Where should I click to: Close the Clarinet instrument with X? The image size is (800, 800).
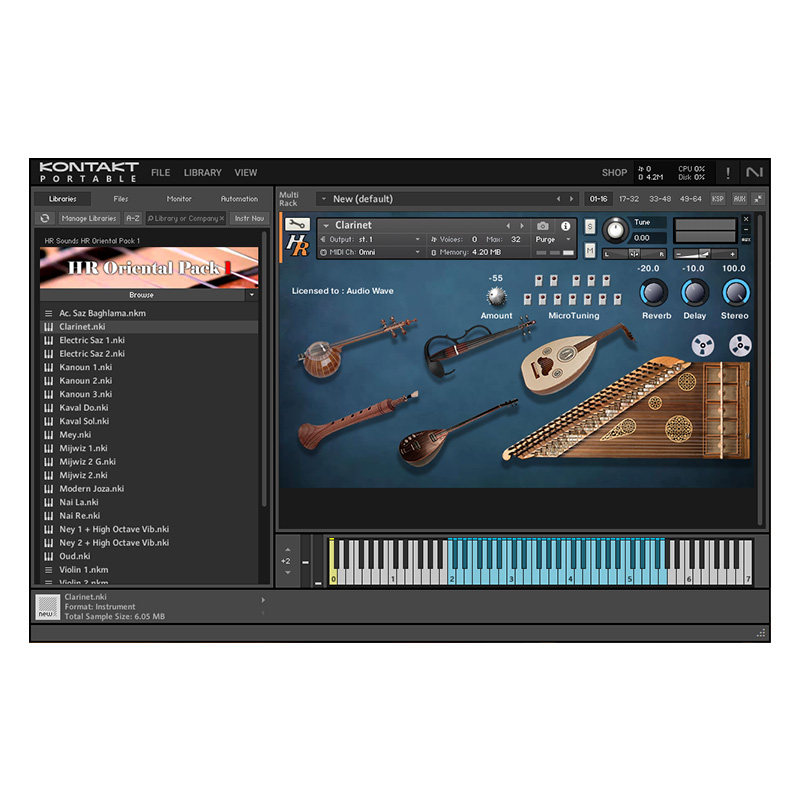tap(746, 219)
